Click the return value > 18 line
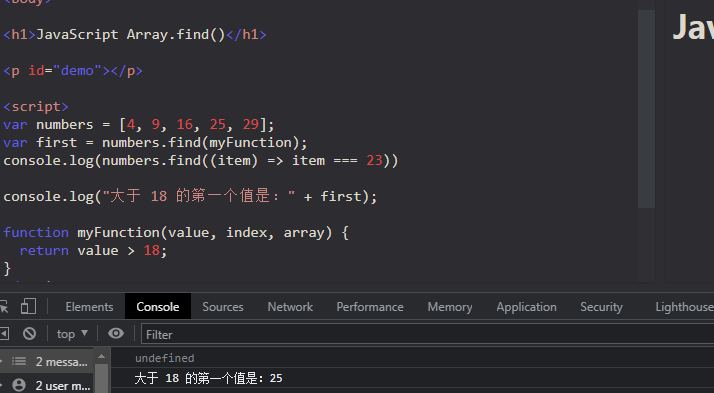The image size is (714, 393). tap(93, 250)
